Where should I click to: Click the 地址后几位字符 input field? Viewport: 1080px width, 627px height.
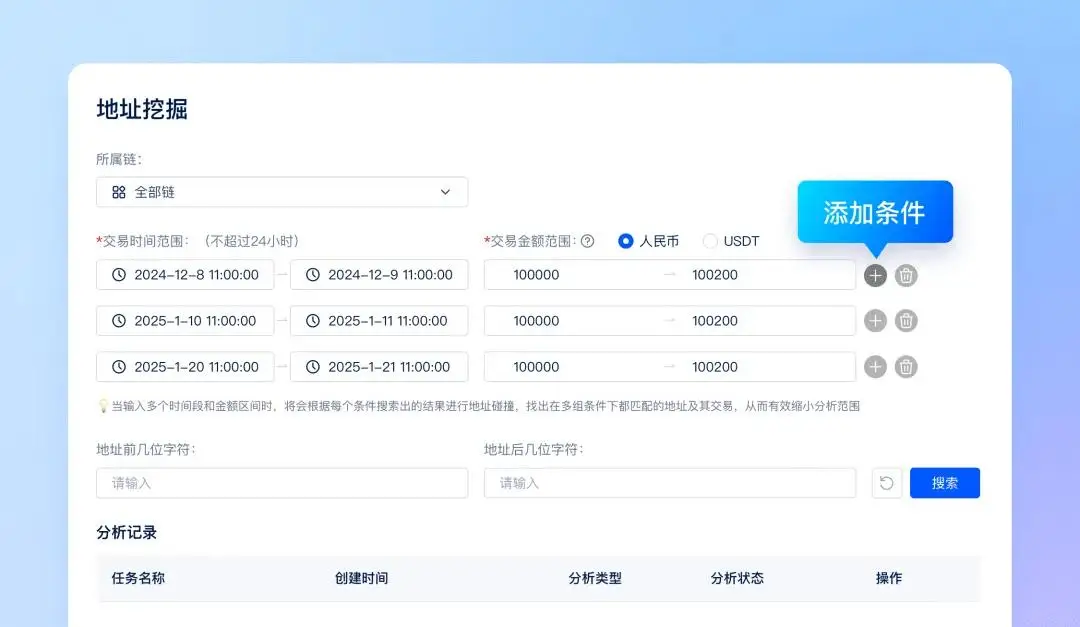(x=670, y=482)
